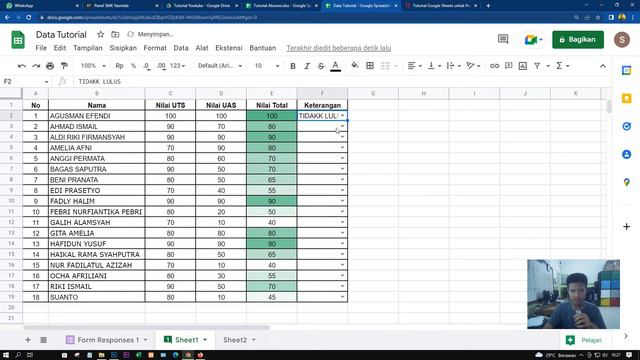The width and height of the screenshot is (640, 360).
Task: Open the Format menu
Action: 155,48
